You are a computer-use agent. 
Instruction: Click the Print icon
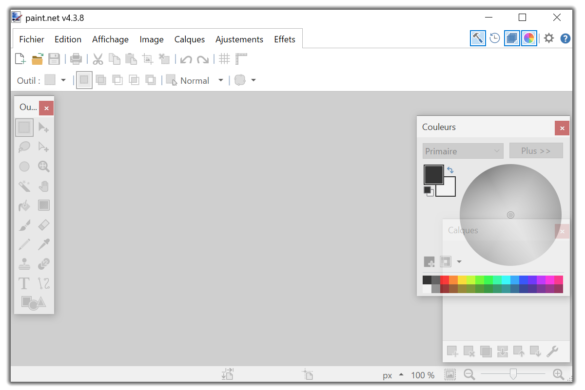(76, 59)
